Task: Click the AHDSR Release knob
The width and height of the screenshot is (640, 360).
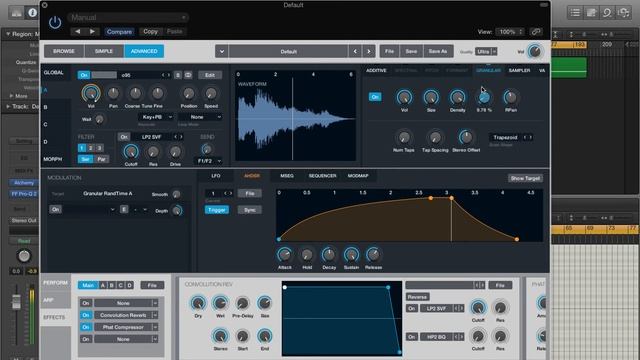Action: (x=373, y=255)
